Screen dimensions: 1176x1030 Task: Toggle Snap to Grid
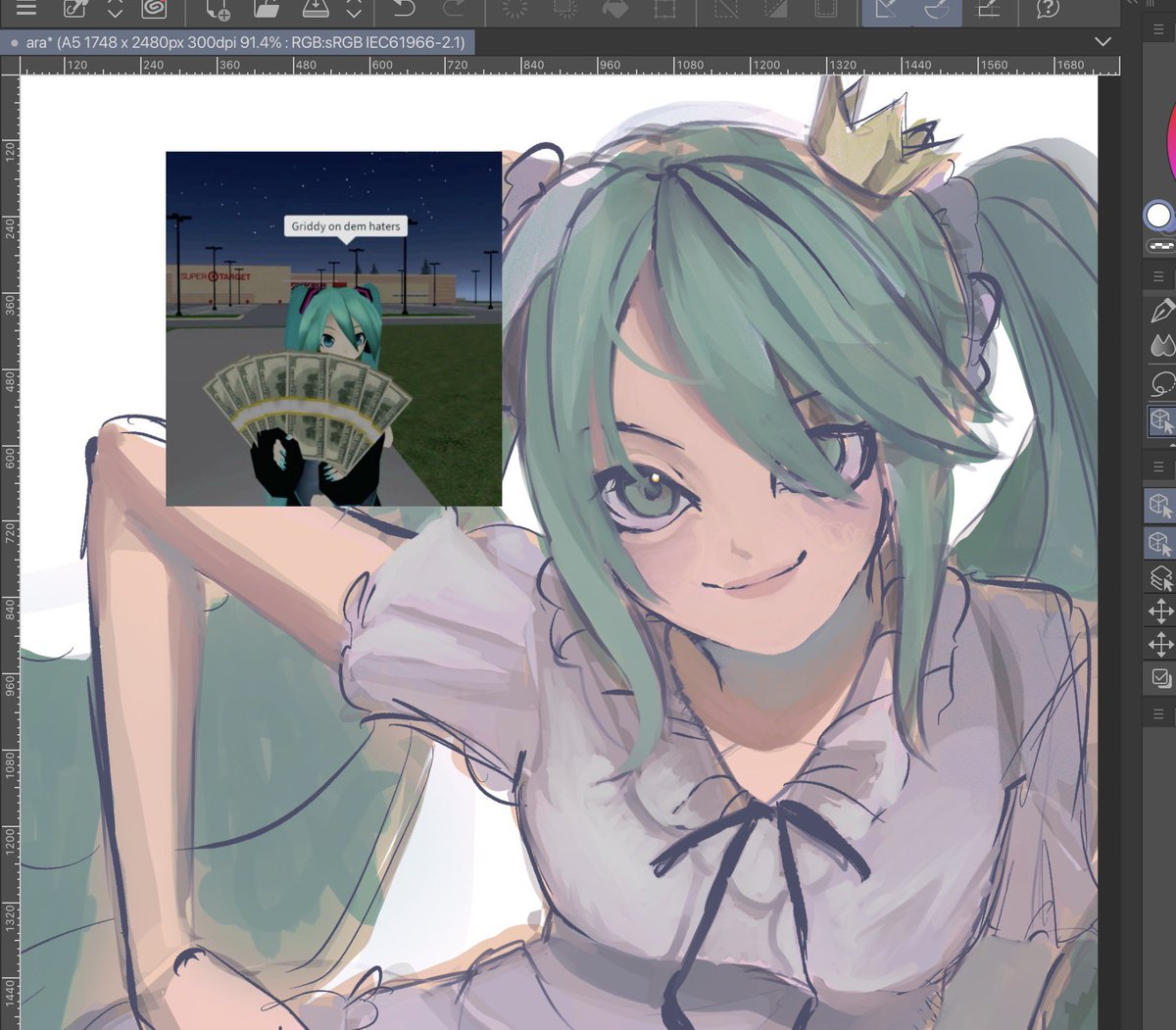pyautogui.click(x=987, y=9)
